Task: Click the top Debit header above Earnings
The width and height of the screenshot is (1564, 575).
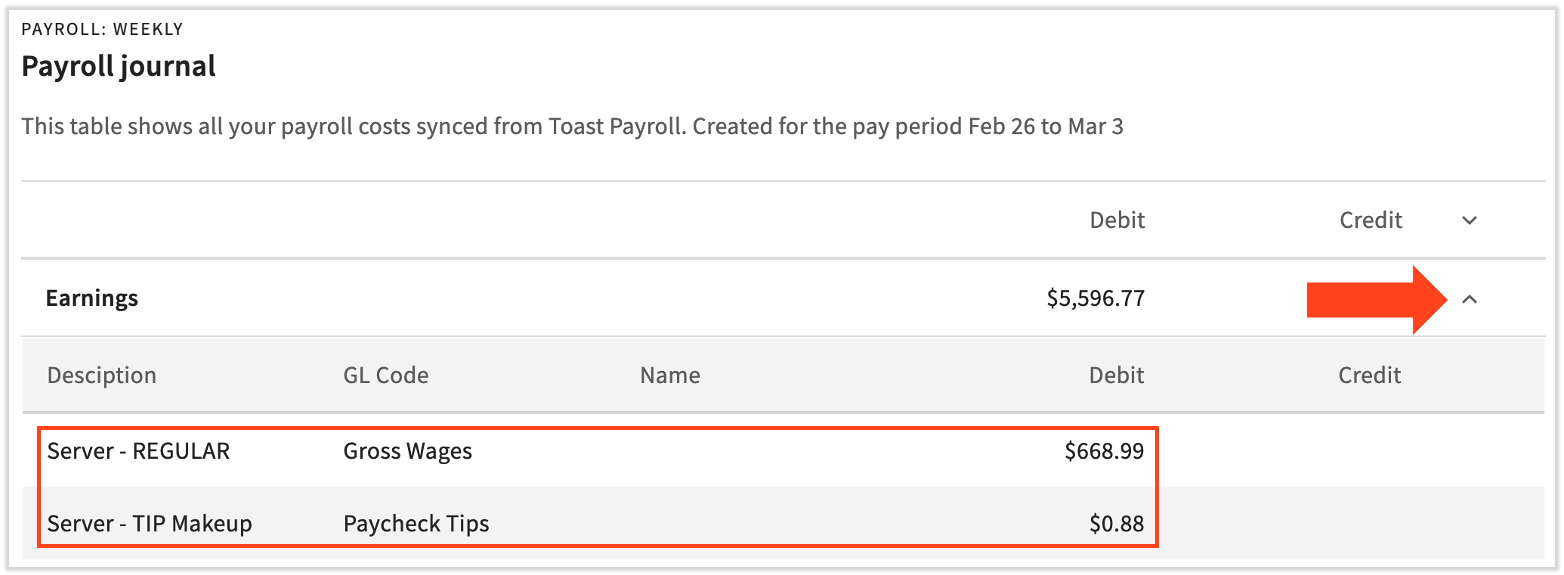Action: click(1117, 220)
